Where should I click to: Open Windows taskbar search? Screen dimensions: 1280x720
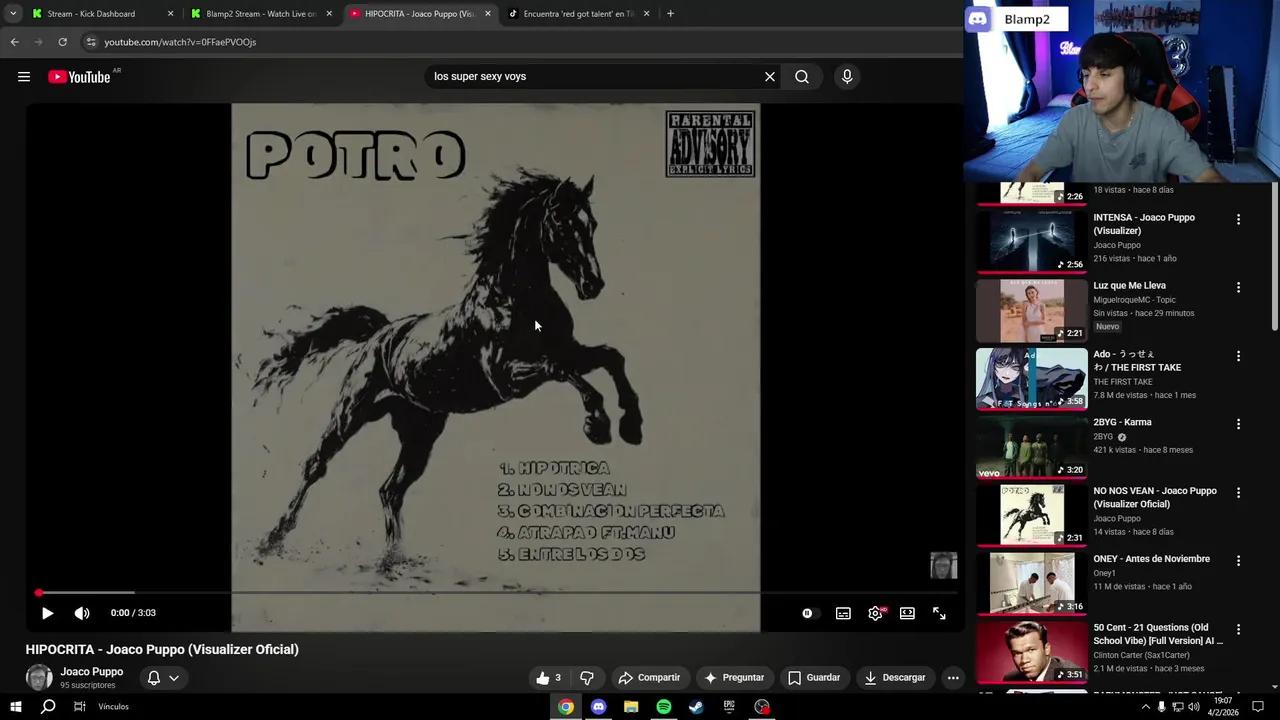click(x=47, y=707)
